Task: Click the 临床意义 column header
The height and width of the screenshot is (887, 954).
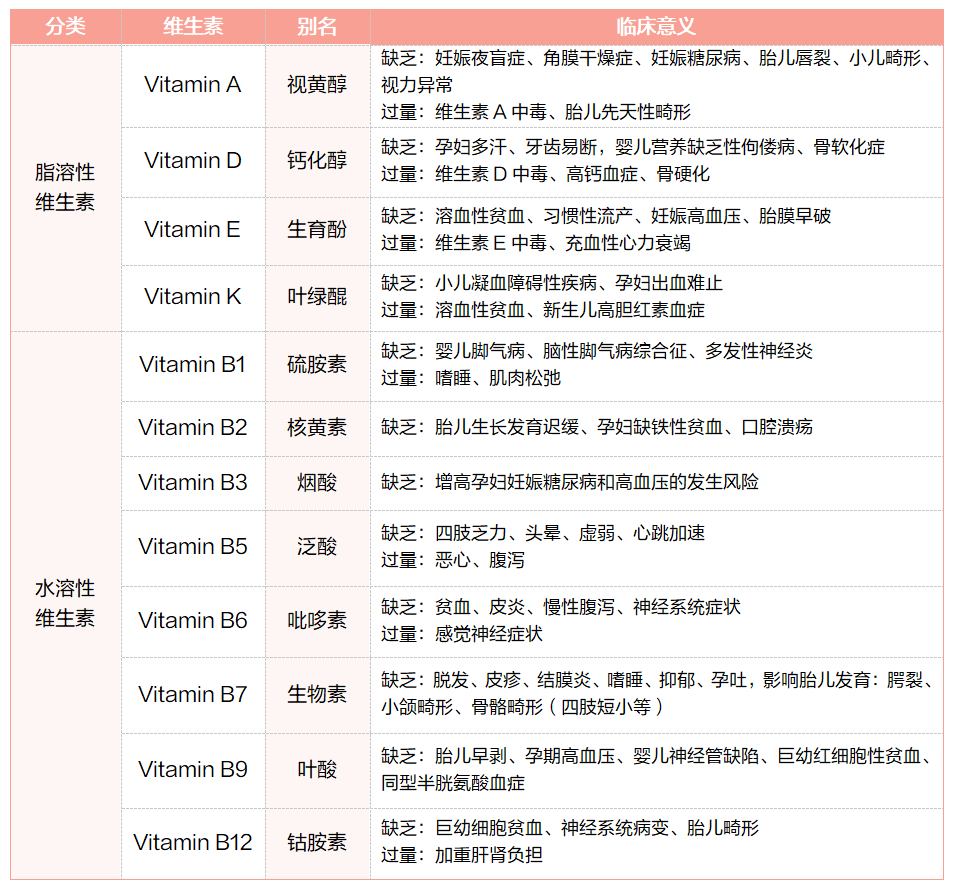Action: 660,27
